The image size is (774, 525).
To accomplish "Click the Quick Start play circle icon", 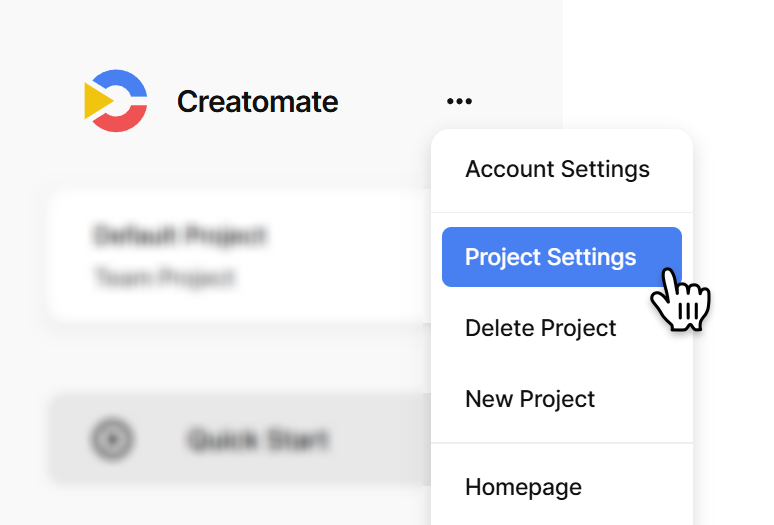I will click(x=112, y=439).
